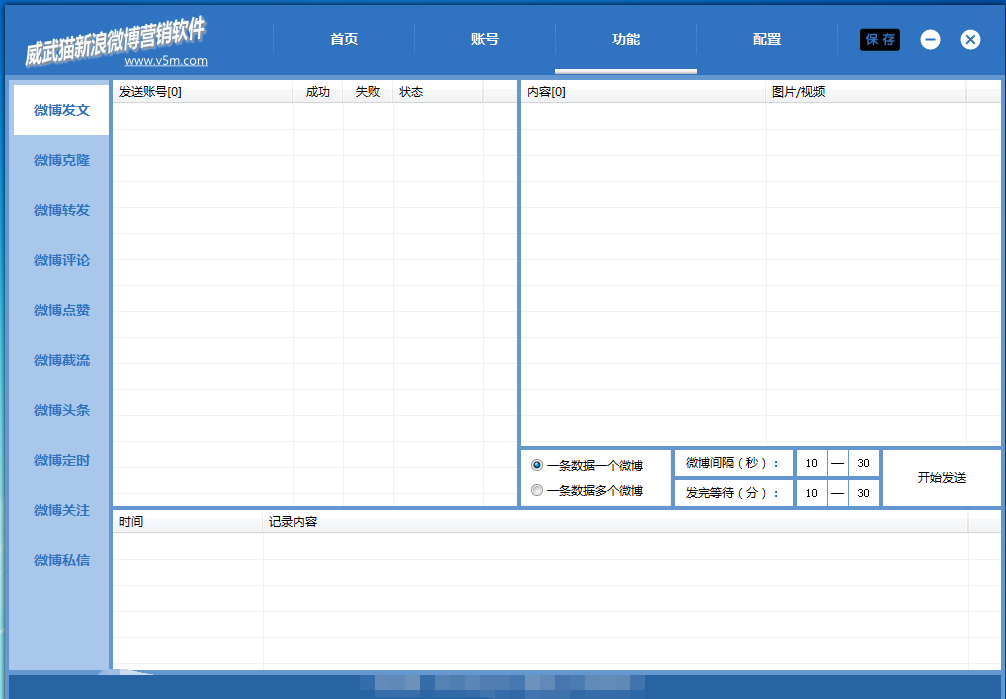Switch to the 账号 tab
This screenshot has height=699, width=1006.
(x=485, y=40)
